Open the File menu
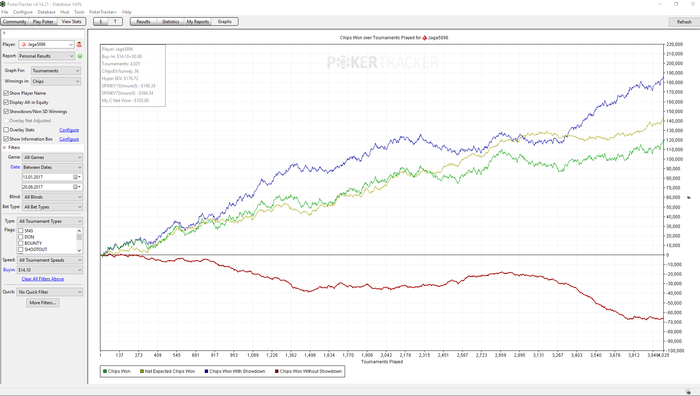700x396 pixels. pos(5,12)
